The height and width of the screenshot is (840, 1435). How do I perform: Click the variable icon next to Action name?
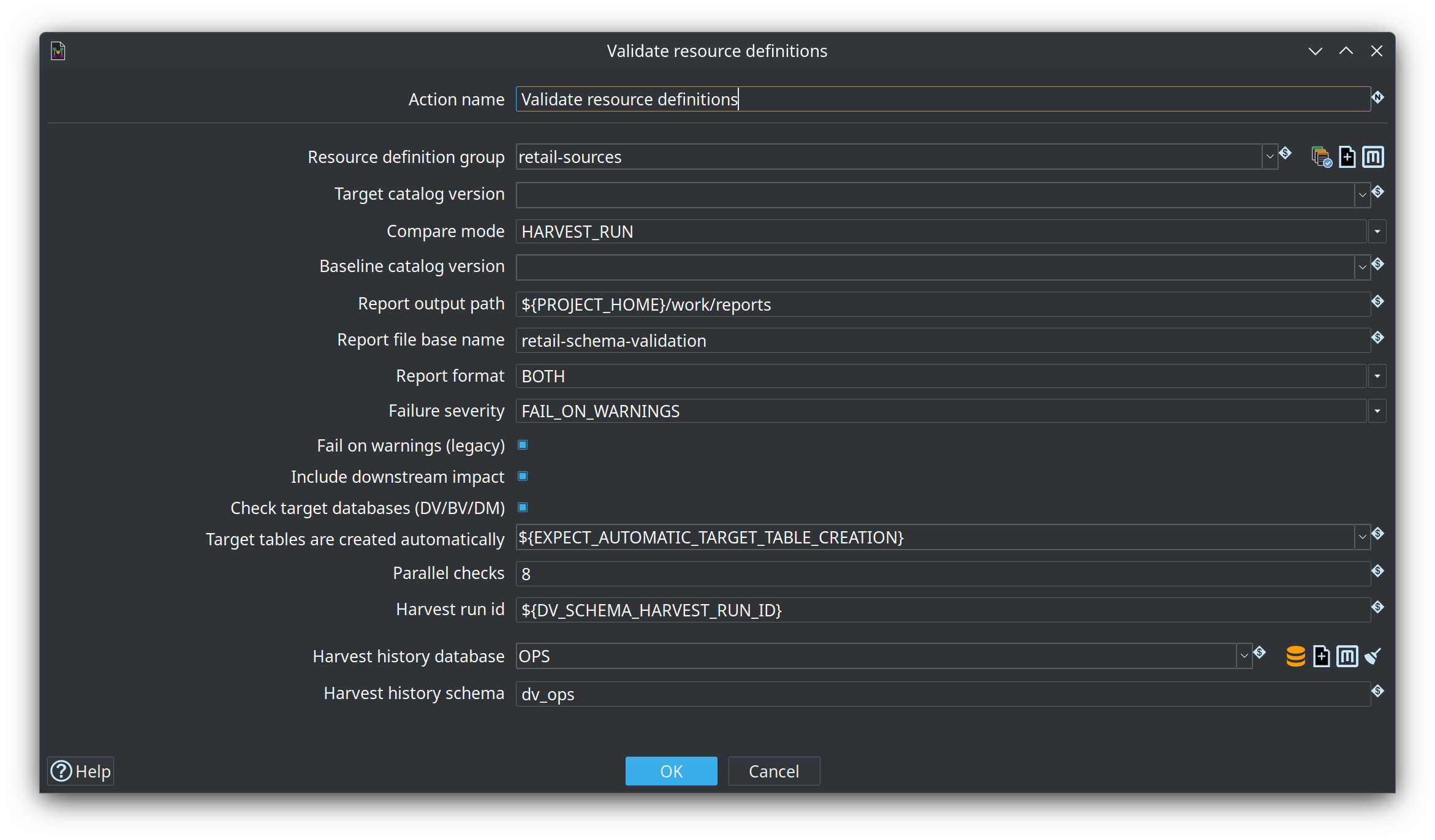pos(1377,97)
